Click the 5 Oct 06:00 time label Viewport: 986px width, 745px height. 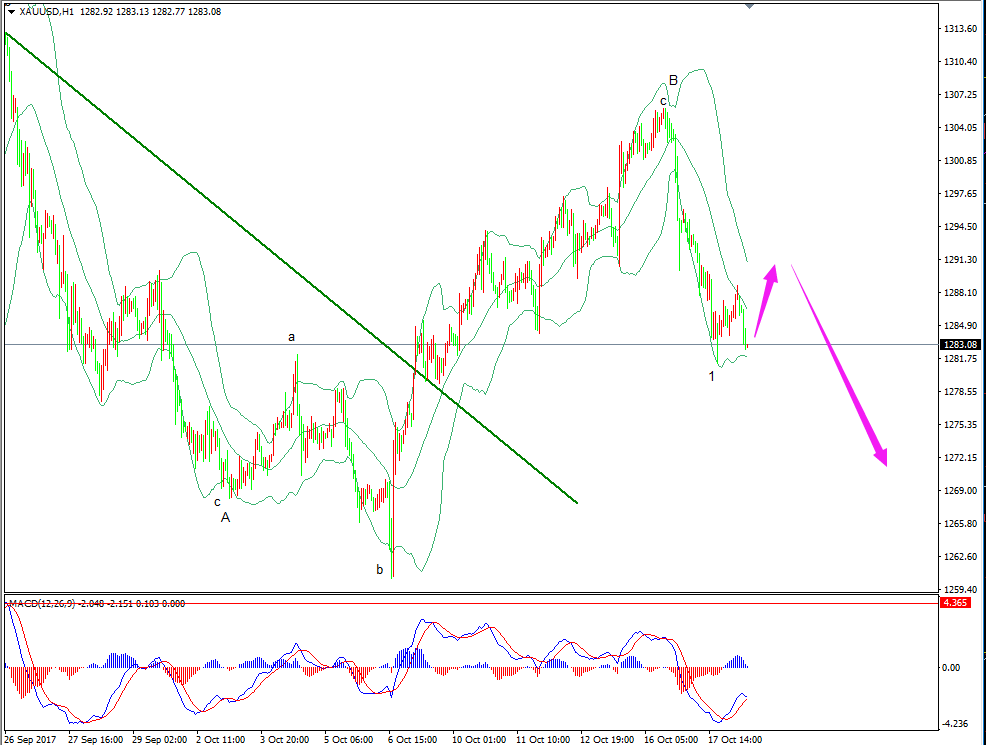tap(348, 740)
